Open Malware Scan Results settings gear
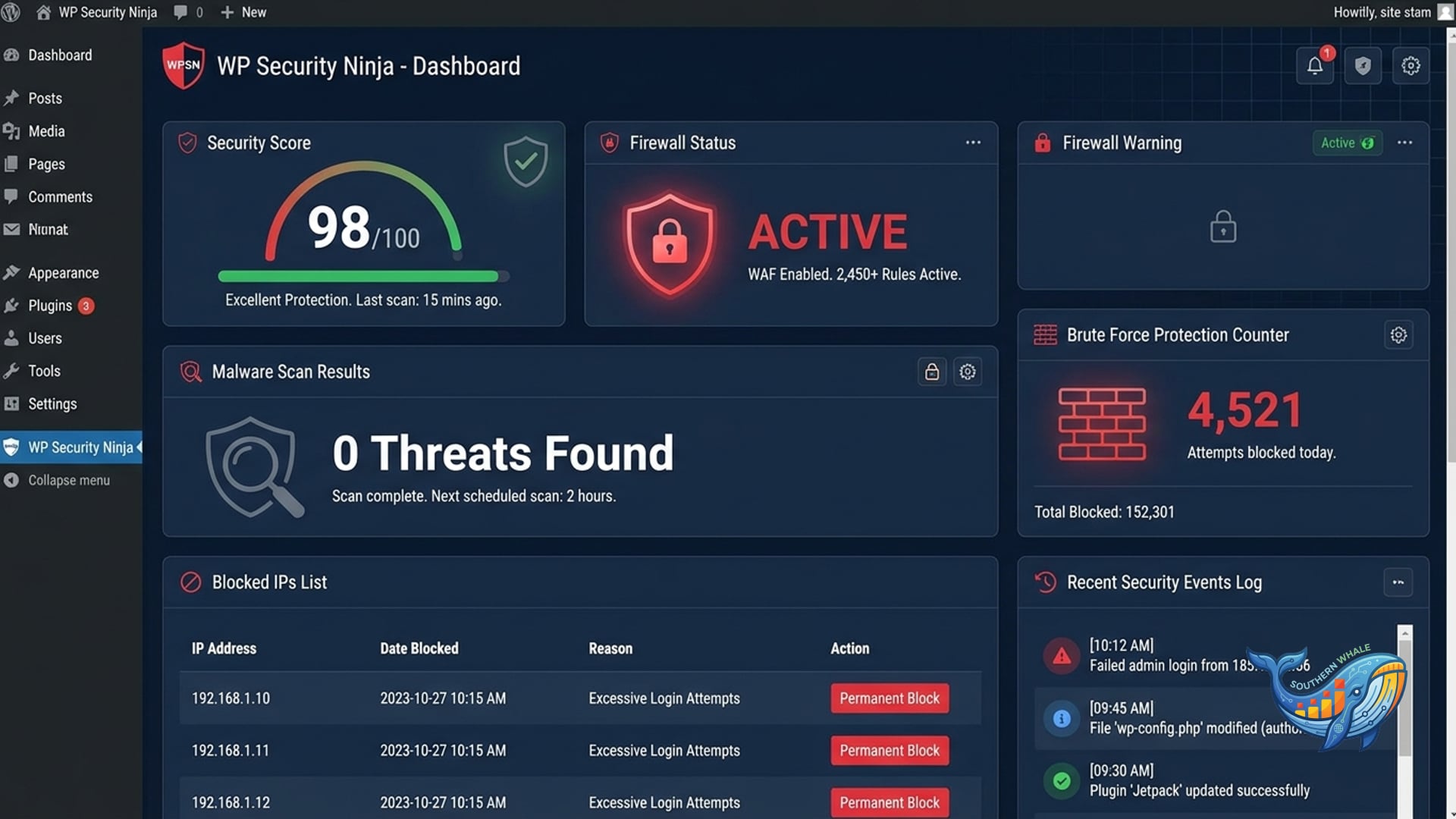This screenshot has width=1456, height=819. pos(968,372)
